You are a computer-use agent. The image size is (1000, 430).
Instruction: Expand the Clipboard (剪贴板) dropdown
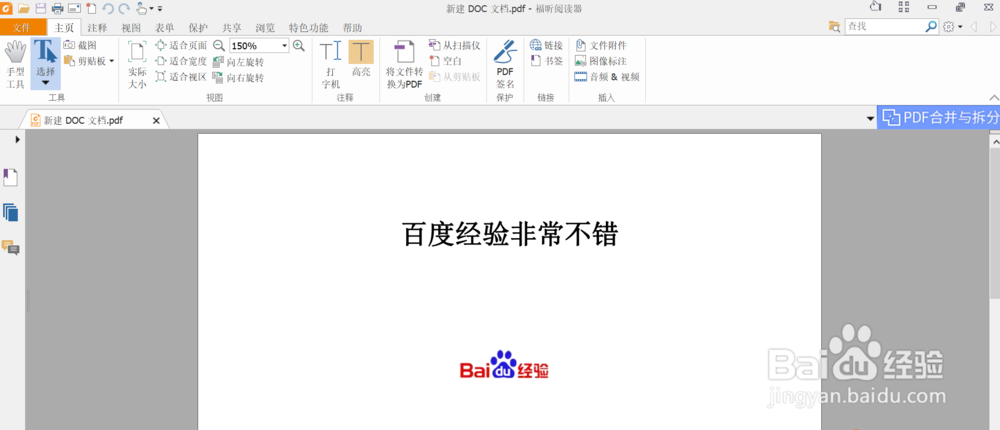click(112, 61)
